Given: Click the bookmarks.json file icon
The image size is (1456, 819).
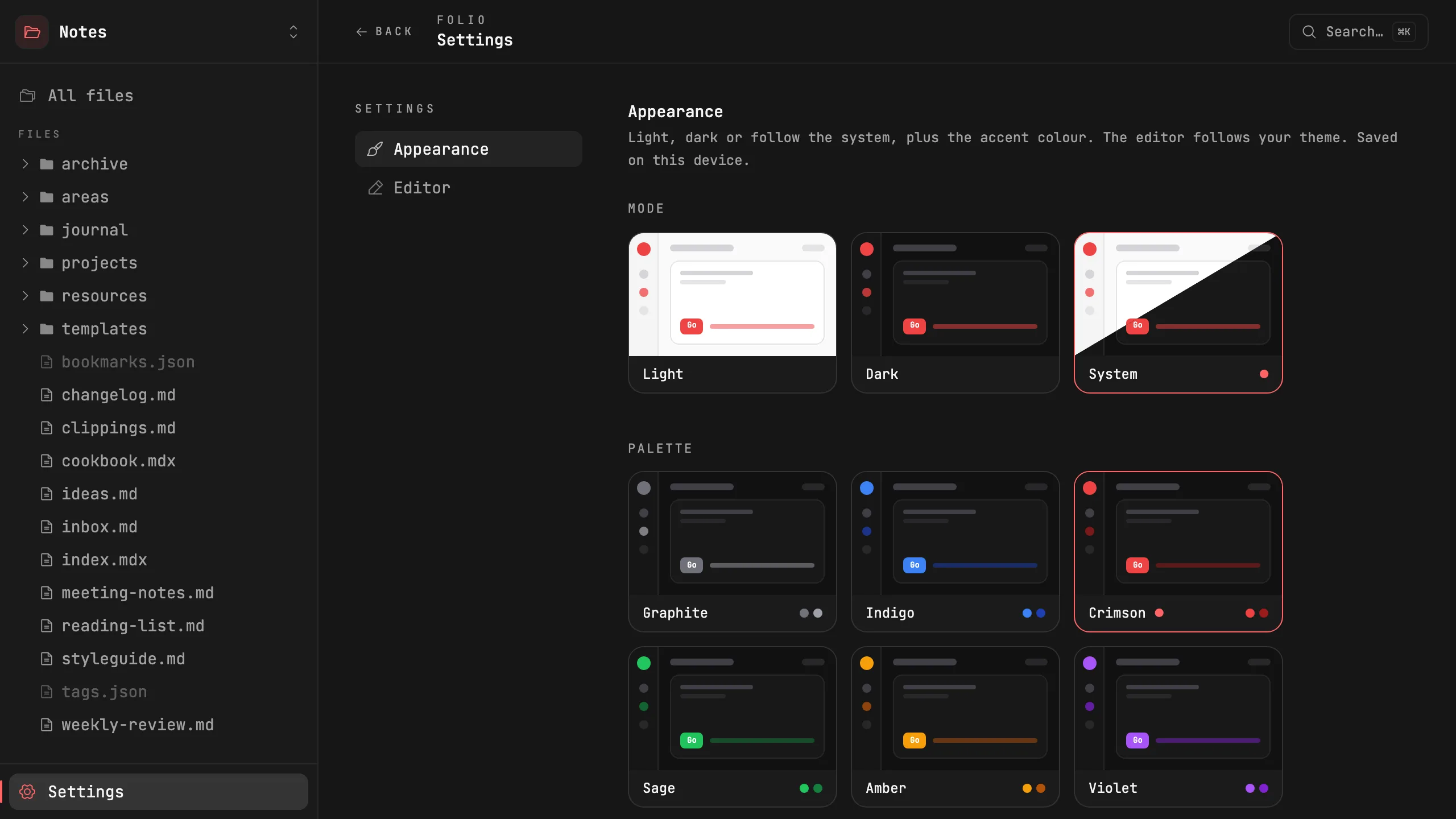Looking at the screenshot, I should 47,362.
